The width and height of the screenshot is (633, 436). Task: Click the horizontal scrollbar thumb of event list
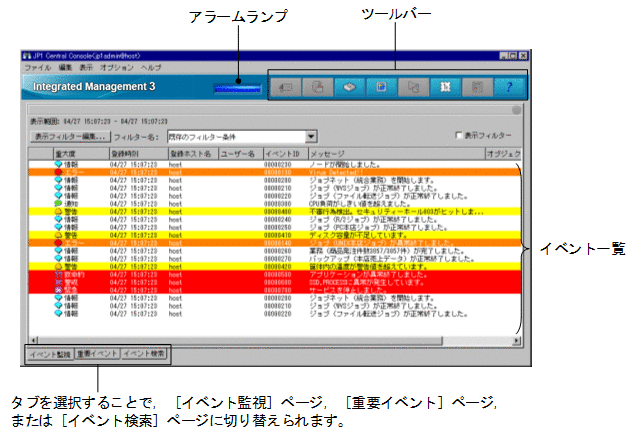240,341
